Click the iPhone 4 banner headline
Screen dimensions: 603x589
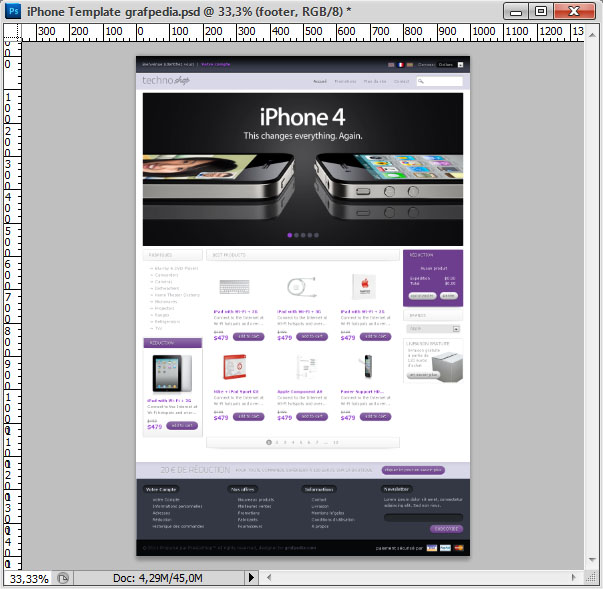[303, 117]
